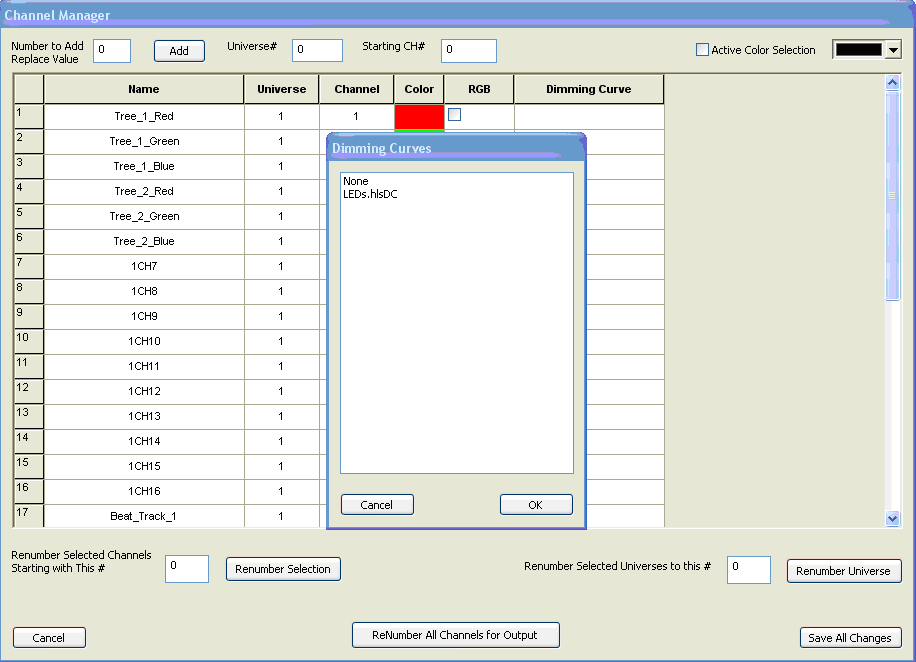Viewport: 916px width, 662px height.
Task: Click the Channel column header
Action: click(x=356, y=89)
